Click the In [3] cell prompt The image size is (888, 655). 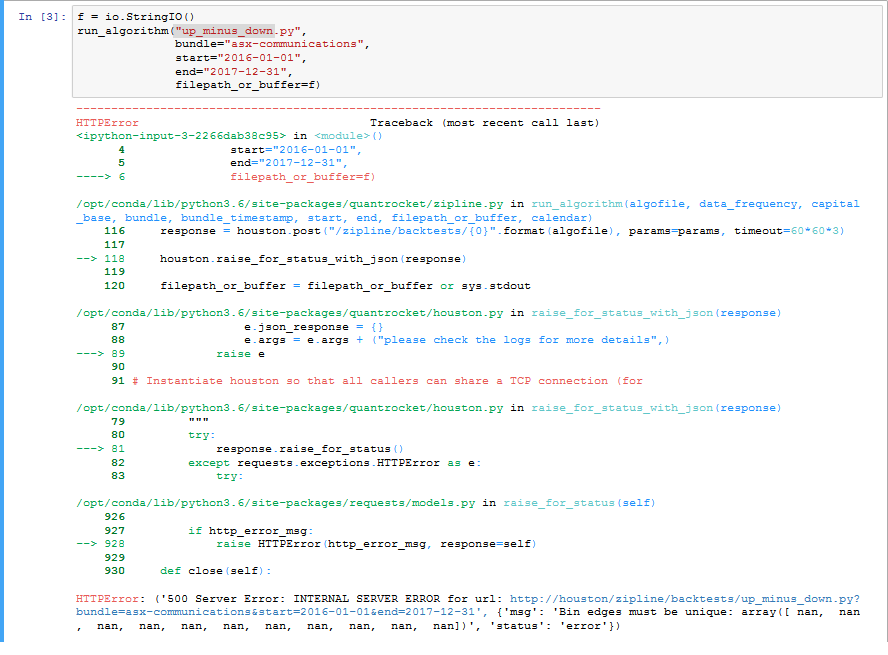pos(42,17)
